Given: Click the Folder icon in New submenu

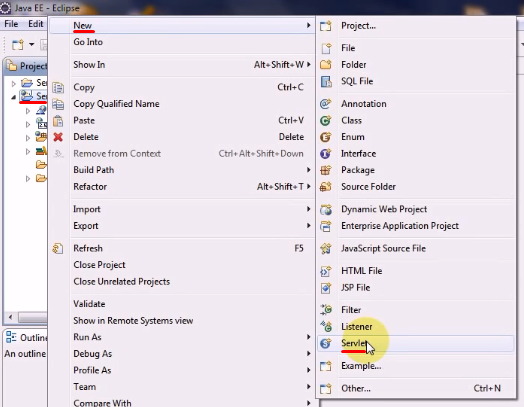Looking at the screenshot, I should click(326, 64).
